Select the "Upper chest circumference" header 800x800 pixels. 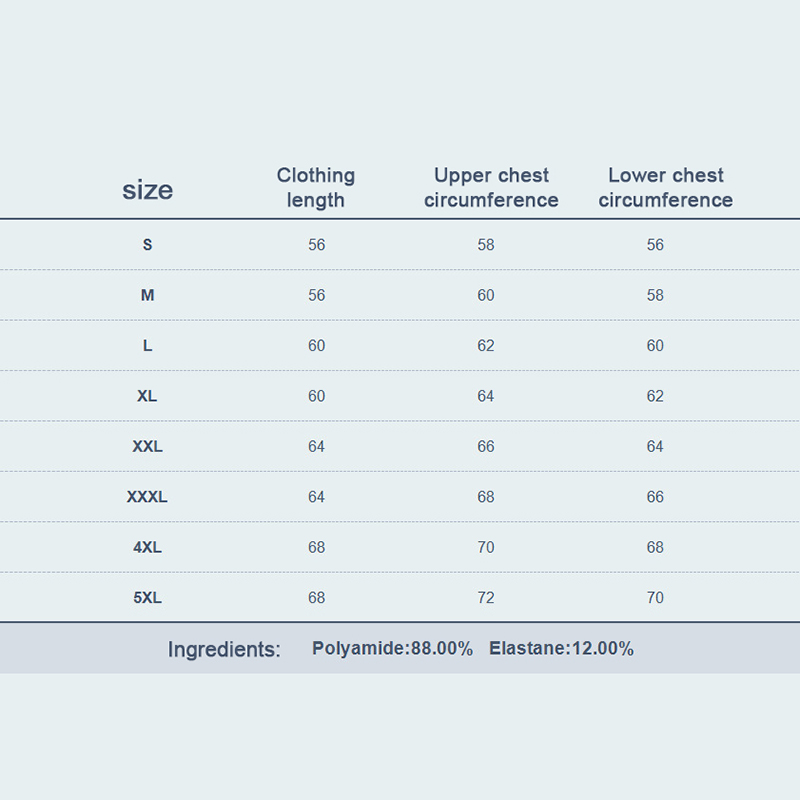(491, 187)
